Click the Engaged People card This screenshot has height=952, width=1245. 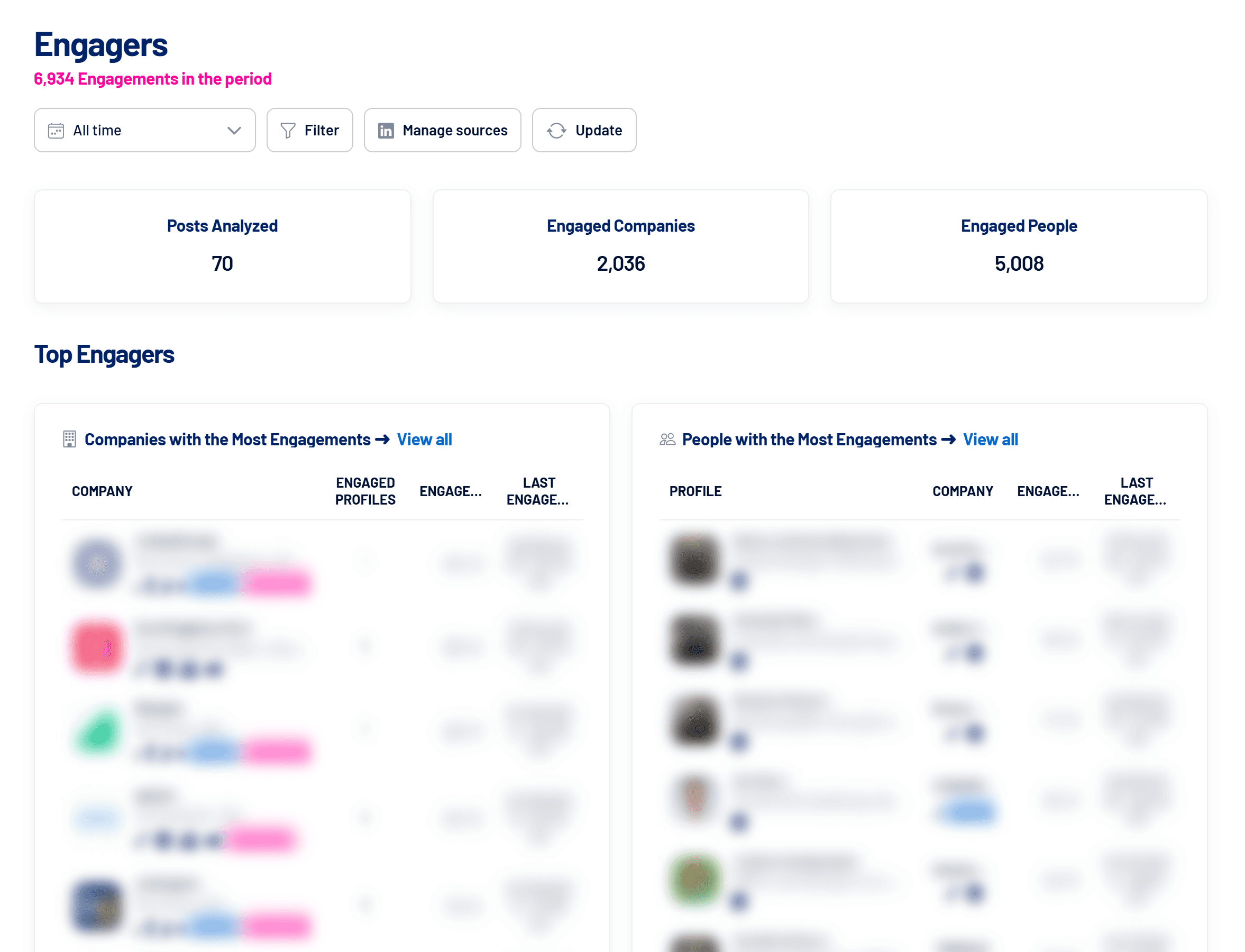pos(1018,246)
